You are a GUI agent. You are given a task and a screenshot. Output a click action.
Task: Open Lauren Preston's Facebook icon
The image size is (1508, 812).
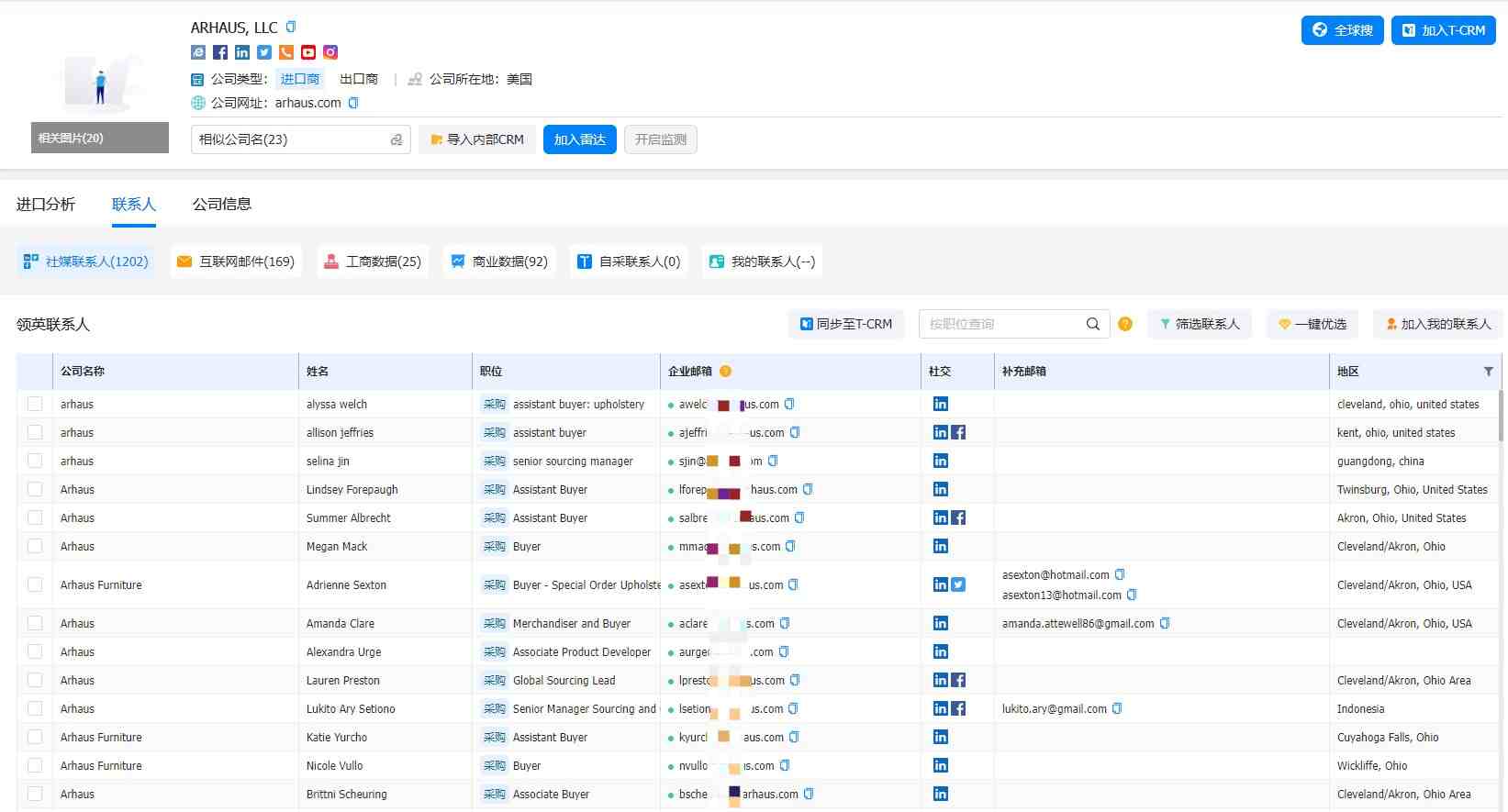pos(958,680)
